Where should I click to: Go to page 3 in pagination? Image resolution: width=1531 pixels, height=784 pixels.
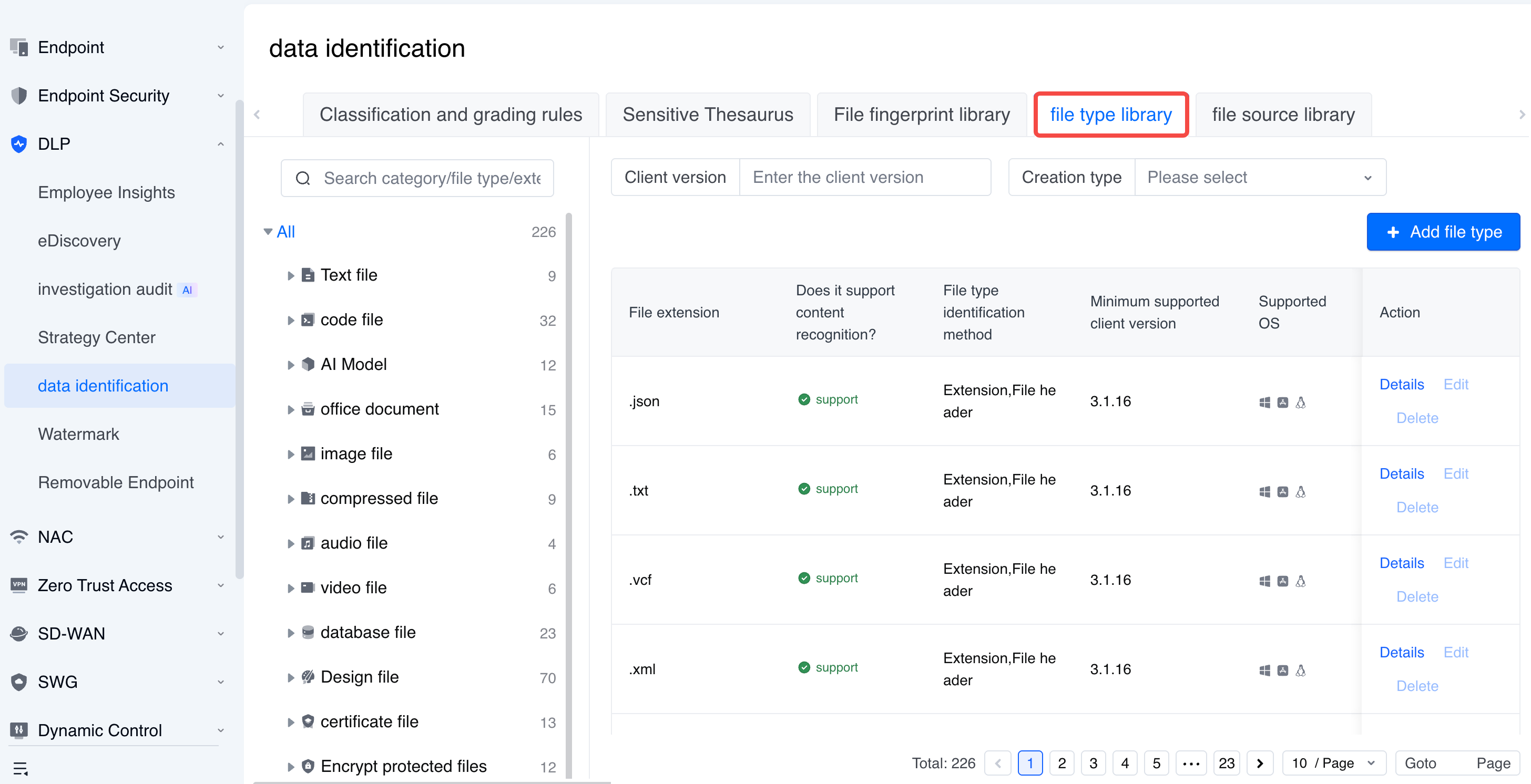(x=1093, y=762)
